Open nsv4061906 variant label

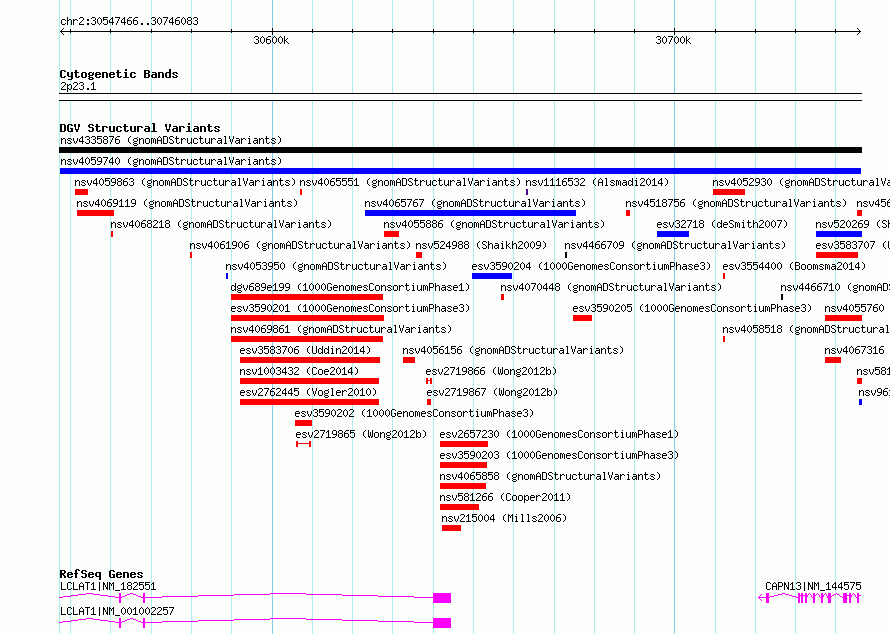(x=300, y=245)
